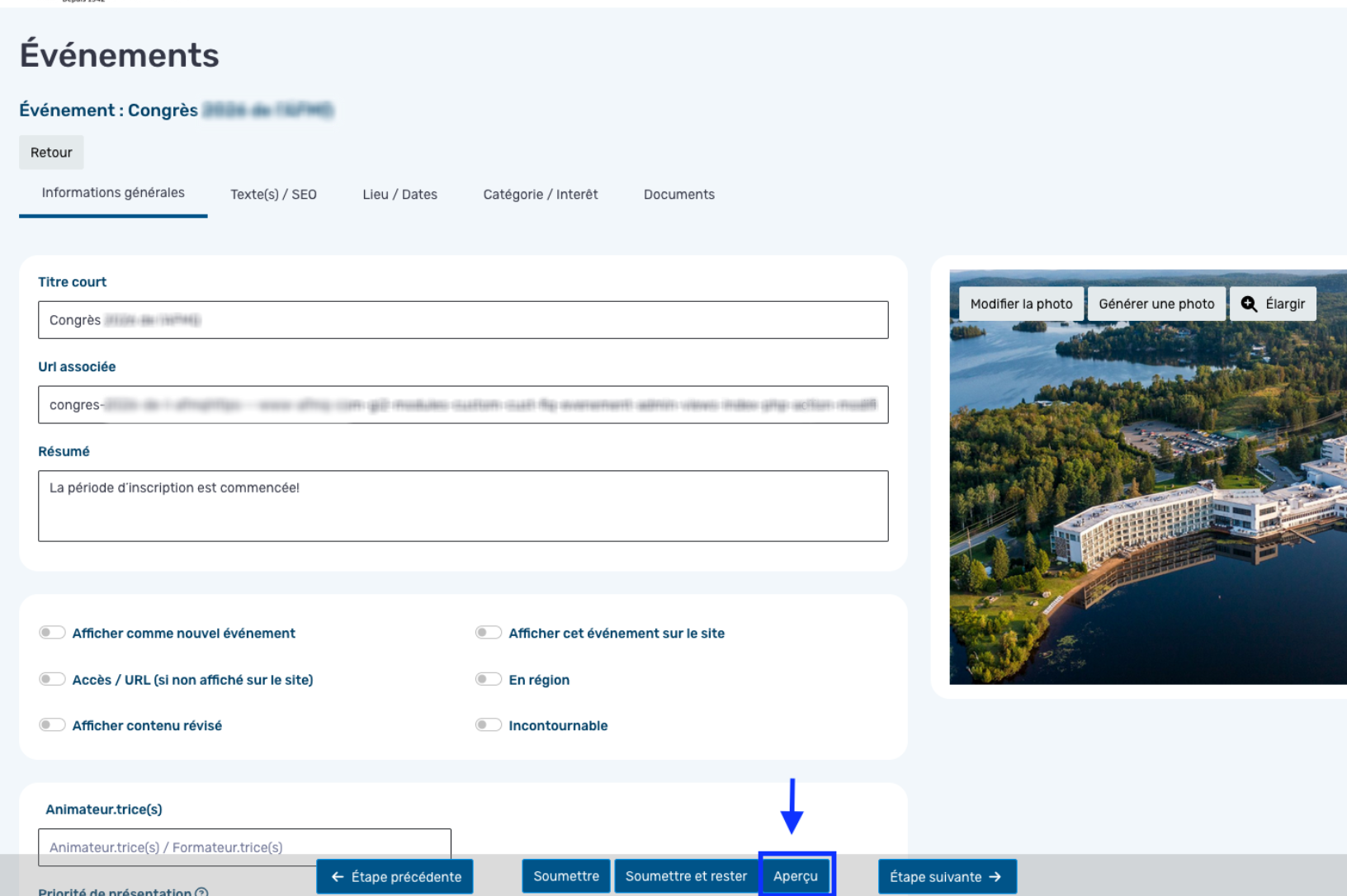Enable Afficher cet événement sur le site
This screenshot has height=896, width=1347.
(489, 633)
